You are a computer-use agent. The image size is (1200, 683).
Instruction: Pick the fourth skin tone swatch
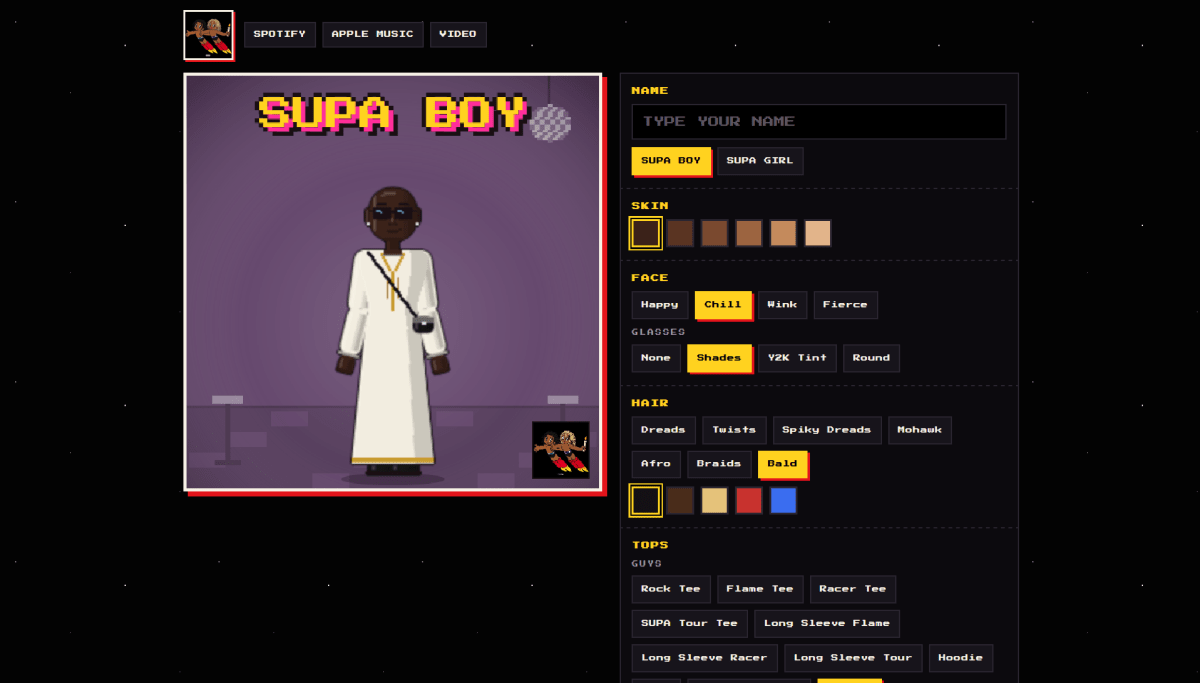[x=749, y=233]
